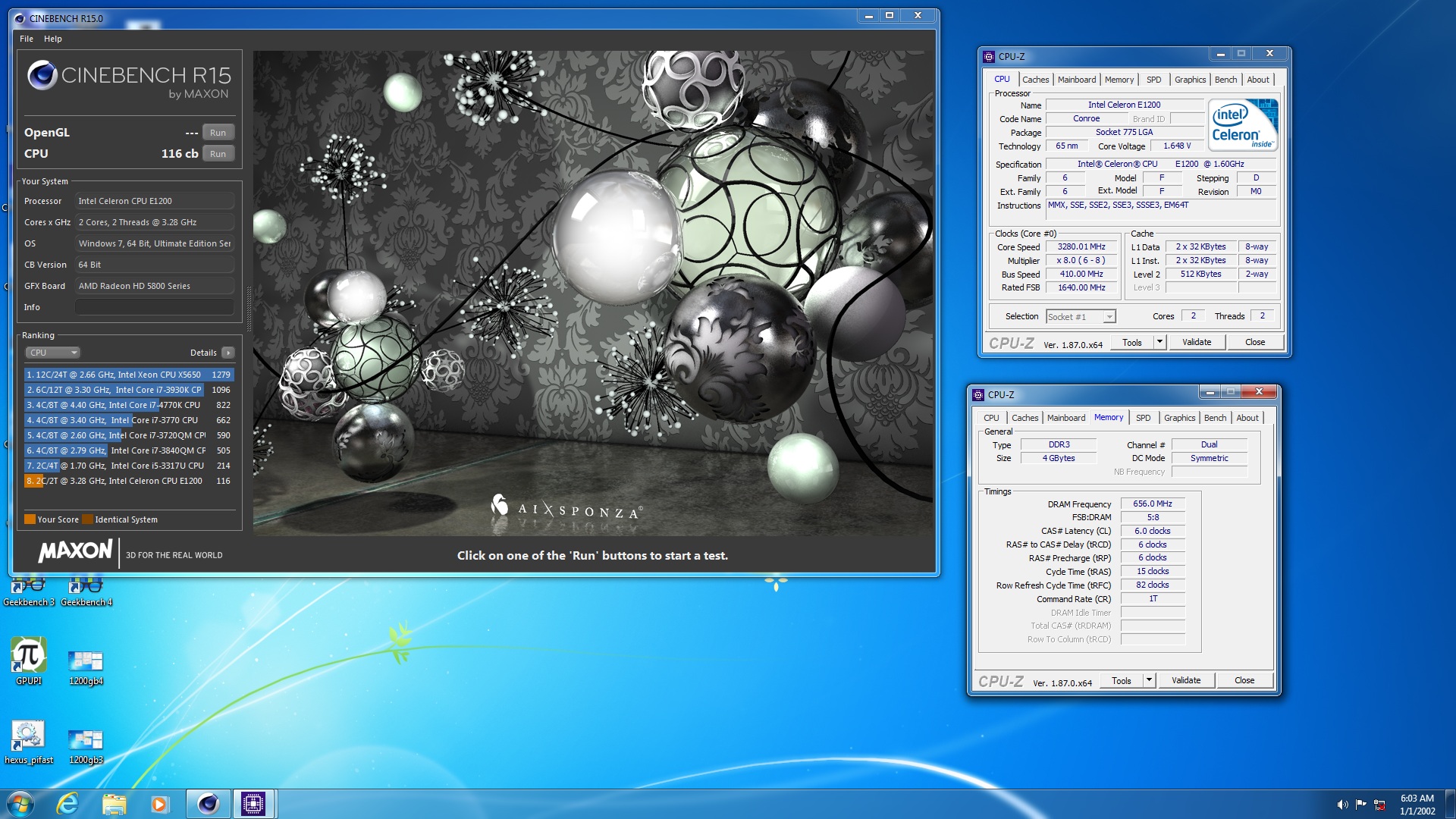Open SPD tab in lower CPU-Z
Viewport: 1456px width, 819px height.
(1143, 418)
